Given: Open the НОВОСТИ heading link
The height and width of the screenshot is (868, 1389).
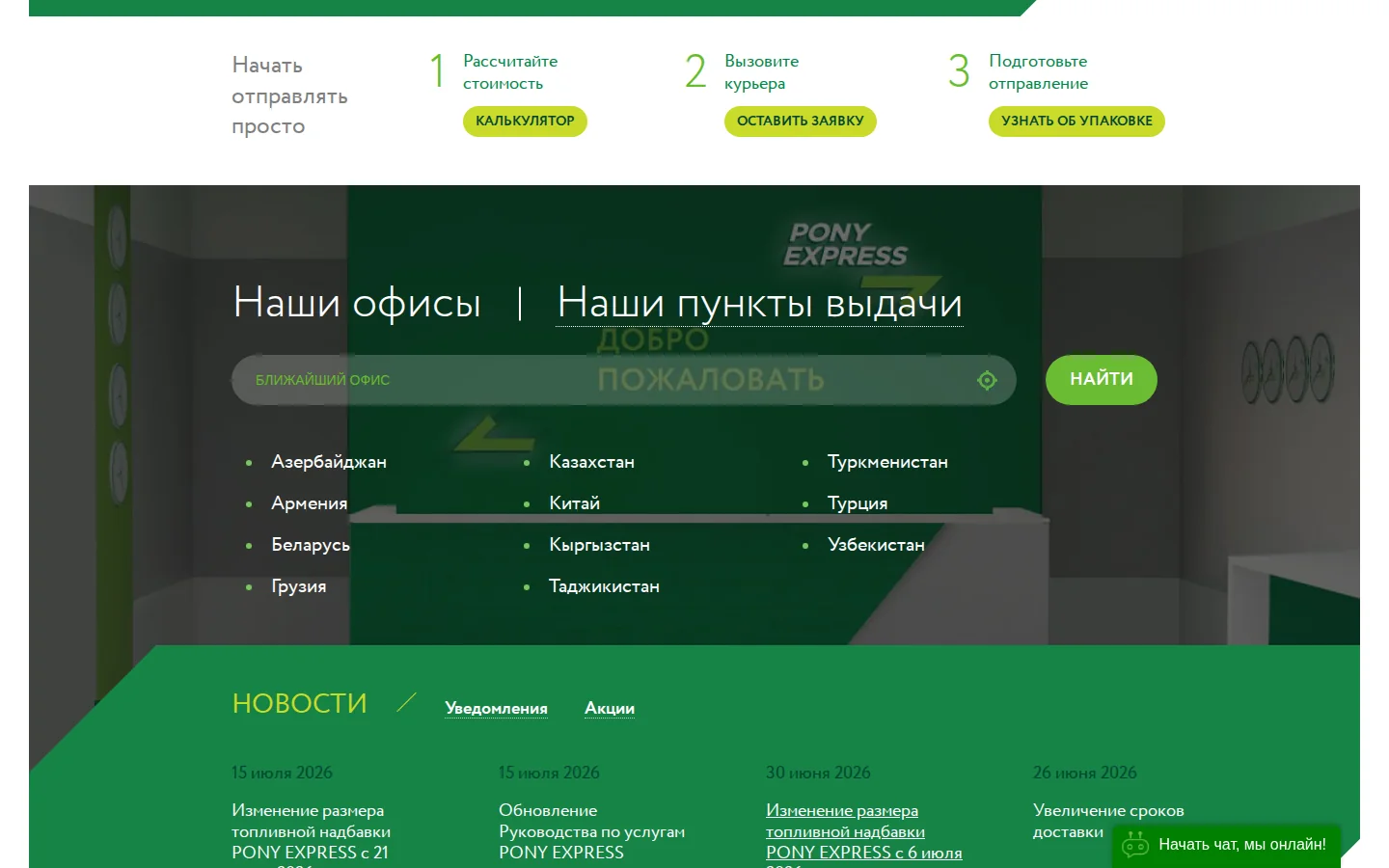Looking at the screenshot, I should point(300,703).
